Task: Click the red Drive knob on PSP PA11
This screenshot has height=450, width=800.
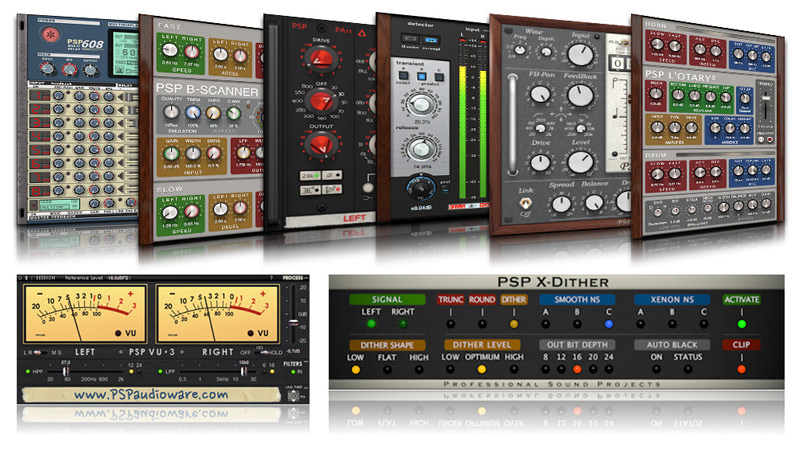Action: tap(320, 59)
